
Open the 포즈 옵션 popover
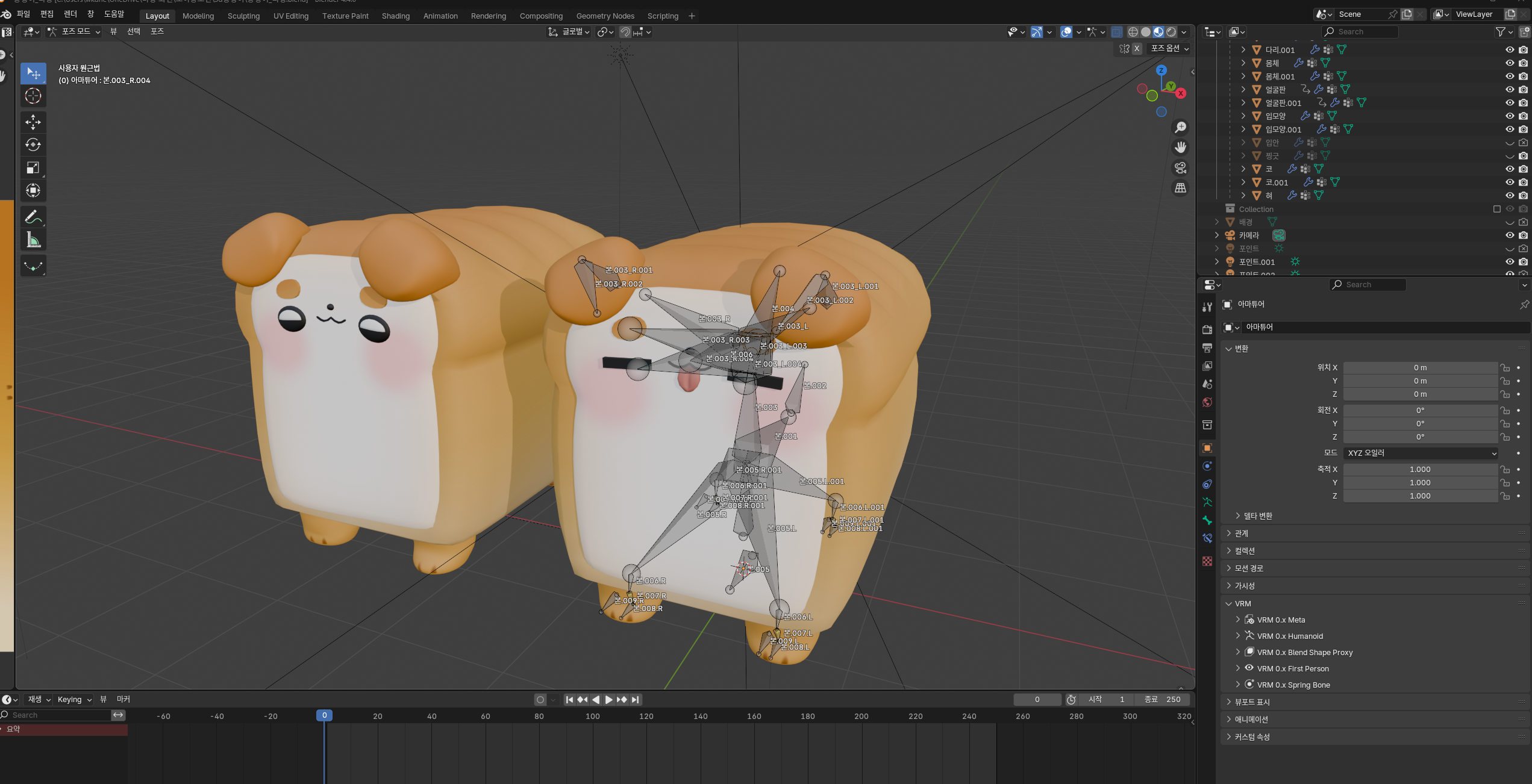[x=1169, y=49]
